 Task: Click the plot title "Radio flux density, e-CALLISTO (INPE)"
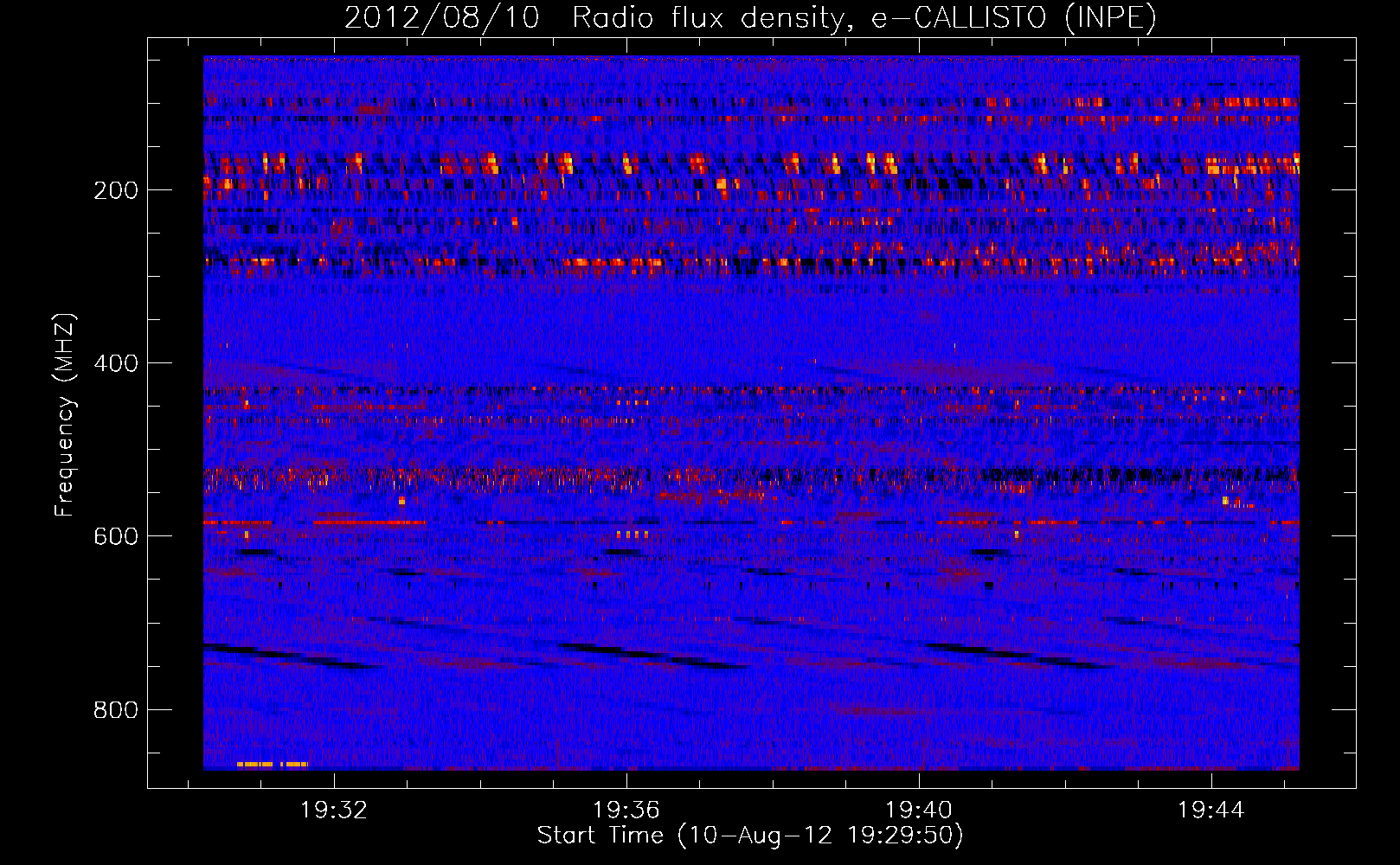[864, 17]
